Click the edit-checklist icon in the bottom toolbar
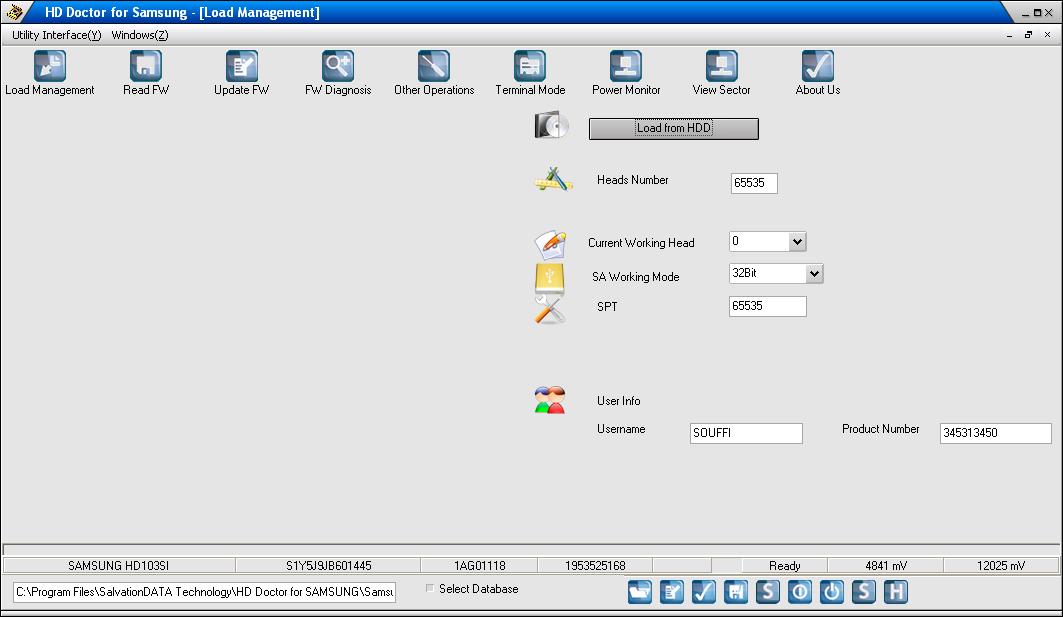Image resolution: width=1063 pixels, height=617 pixels. click(x=672, y=592)
